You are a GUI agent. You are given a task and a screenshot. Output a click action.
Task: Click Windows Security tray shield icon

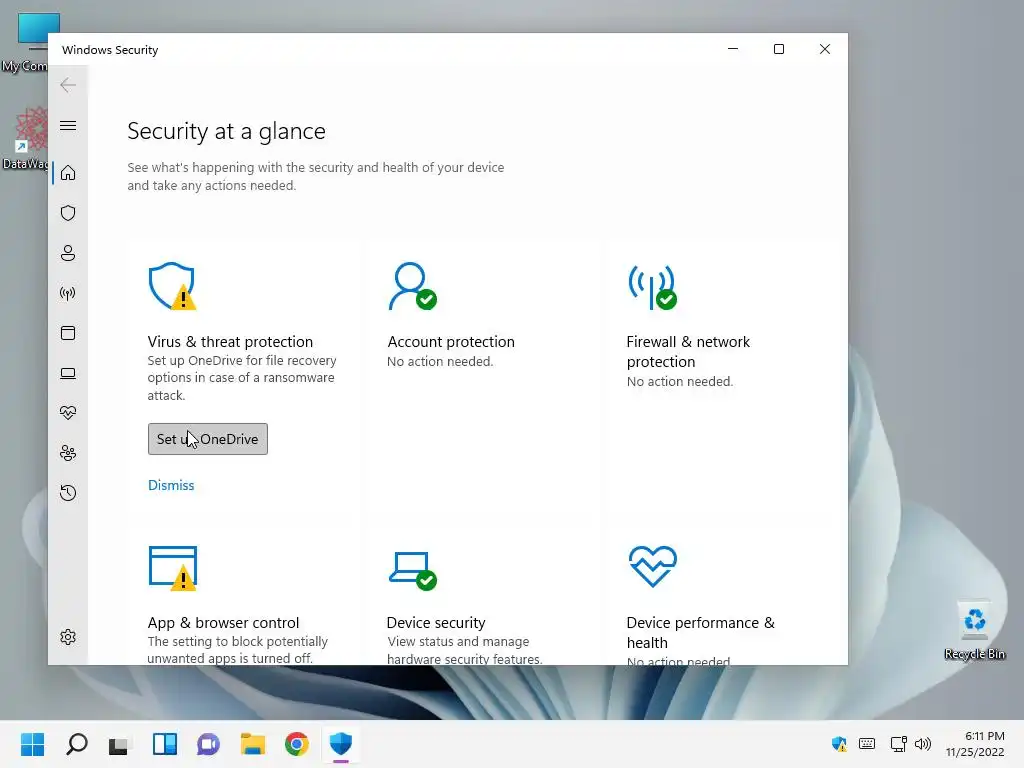tap(839, 744)
